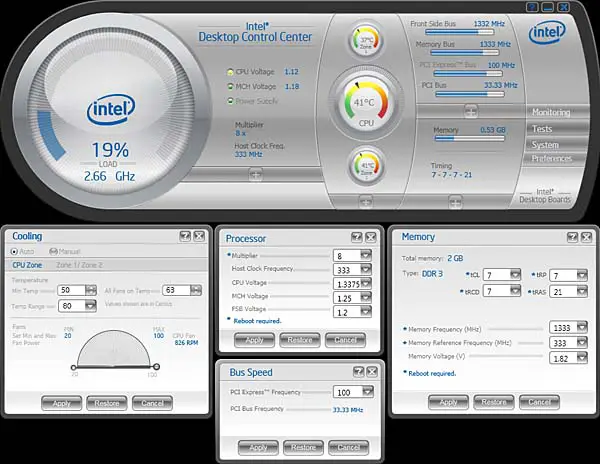This screenshot has height=464, width=600.
Task: Open help in the Processor panel
Action: pos(357,238)
